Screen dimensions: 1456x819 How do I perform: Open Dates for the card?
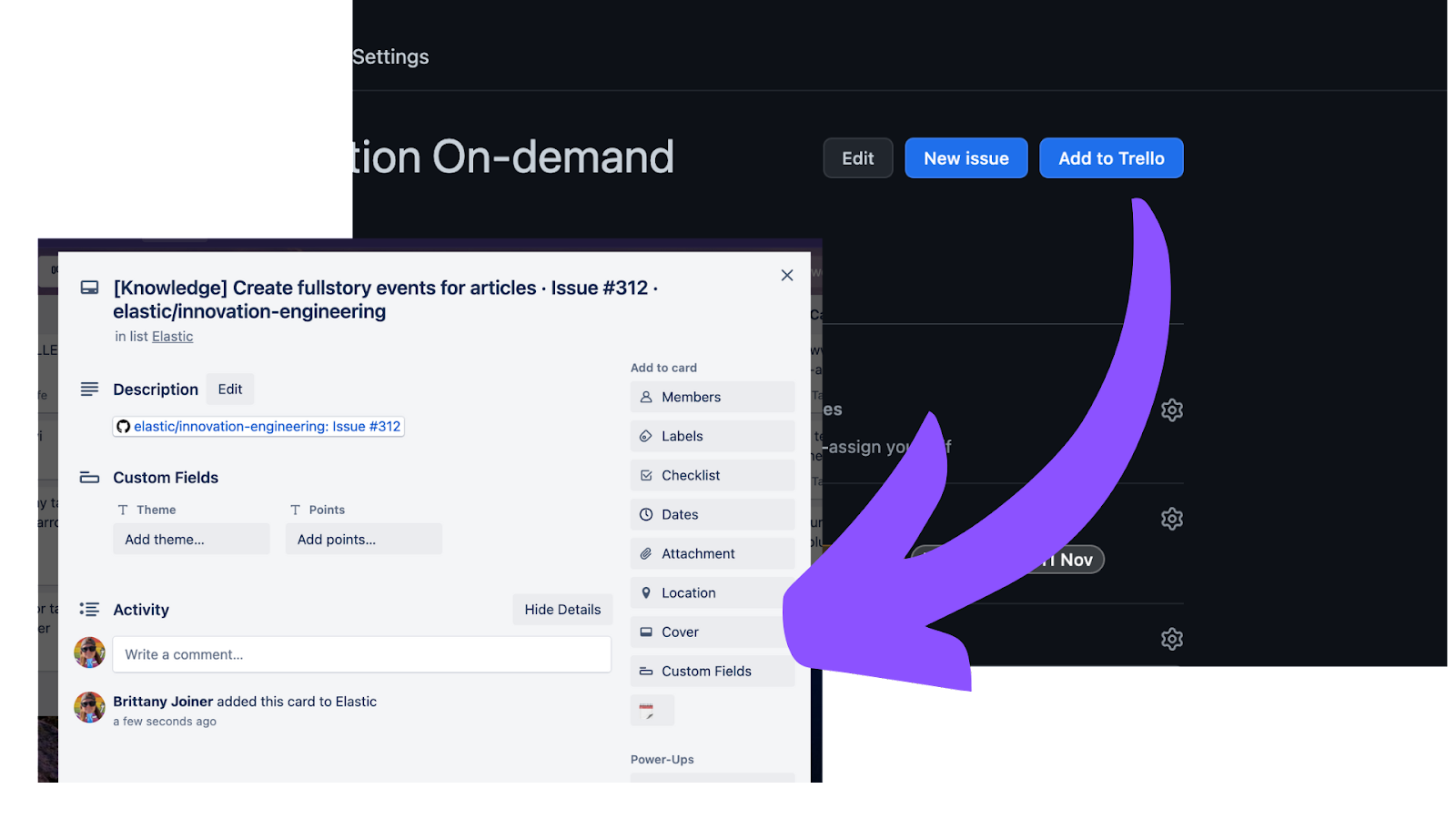pos(713,514)
